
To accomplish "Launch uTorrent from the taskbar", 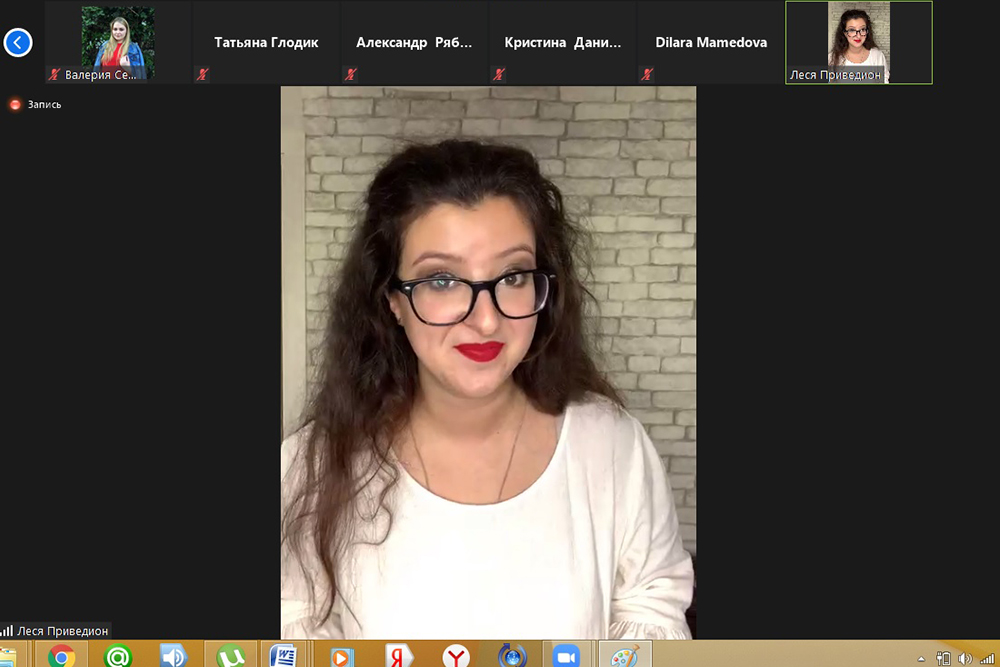I will pyautogui.click(x=231, y=656).
